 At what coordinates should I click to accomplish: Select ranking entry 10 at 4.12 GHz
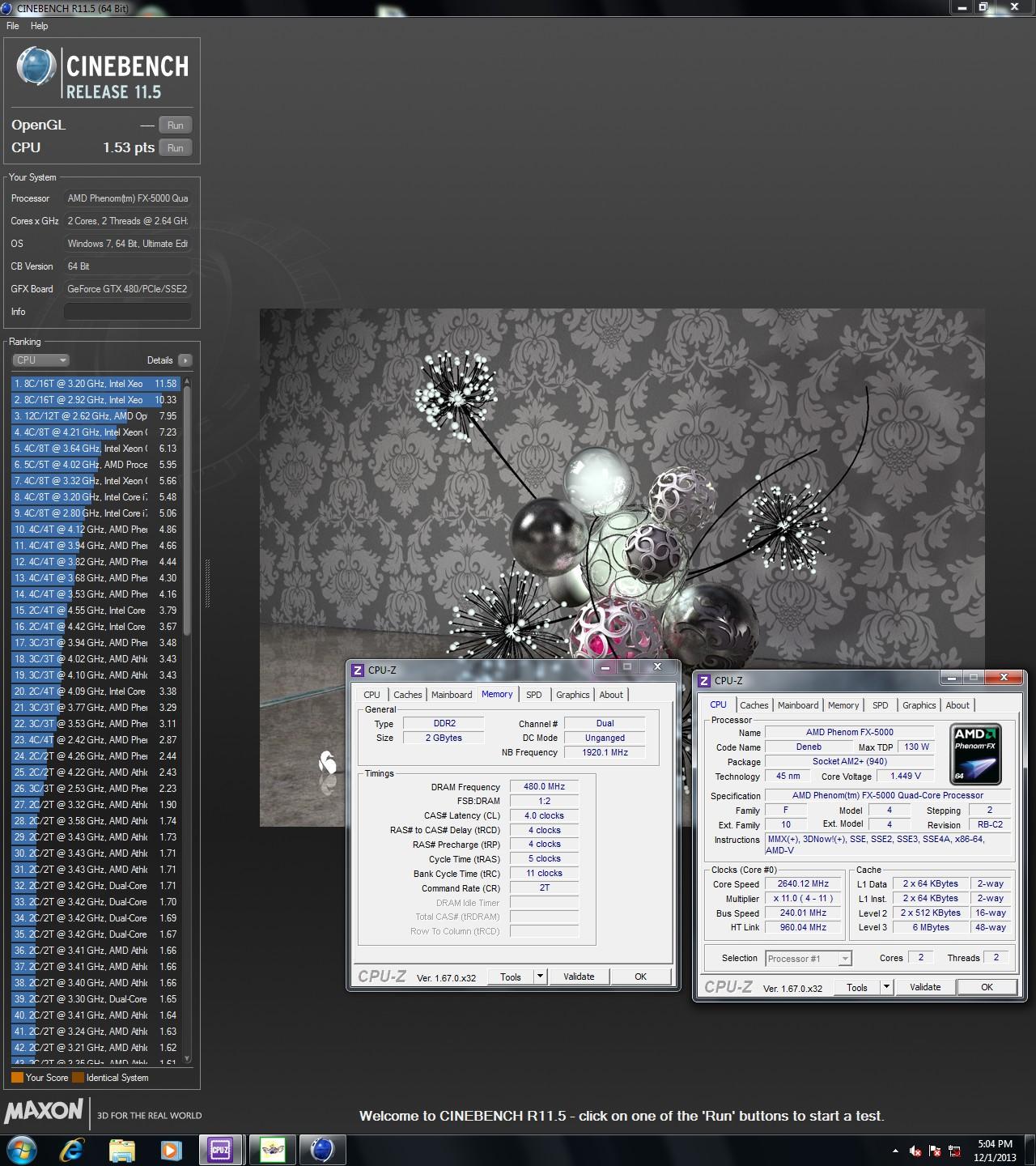[x=96, y=530]
